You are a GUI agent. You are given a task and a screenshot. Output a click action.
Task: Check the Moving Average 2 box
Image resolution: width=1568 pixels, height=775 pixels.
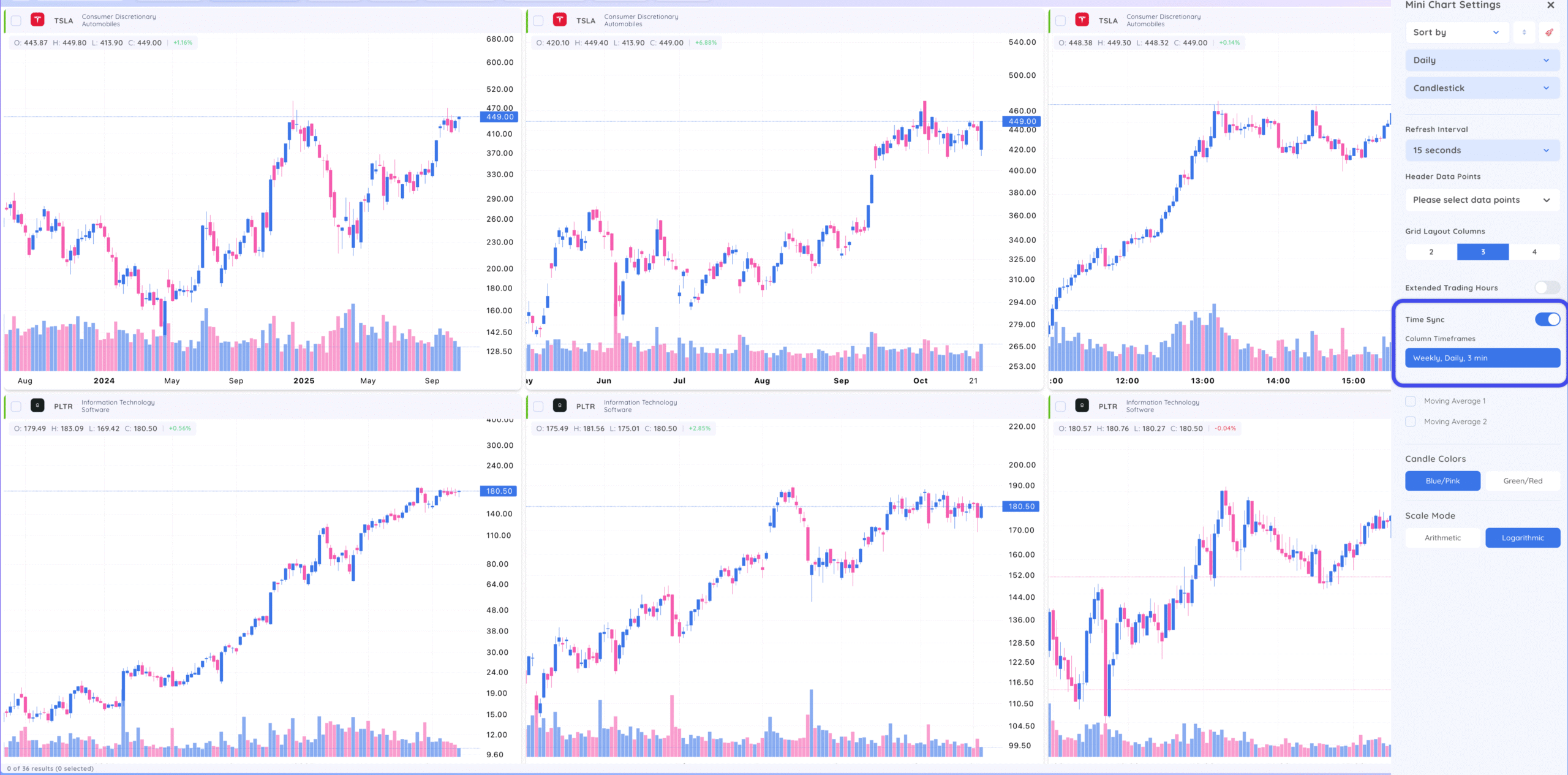[x=1411, y=422]
